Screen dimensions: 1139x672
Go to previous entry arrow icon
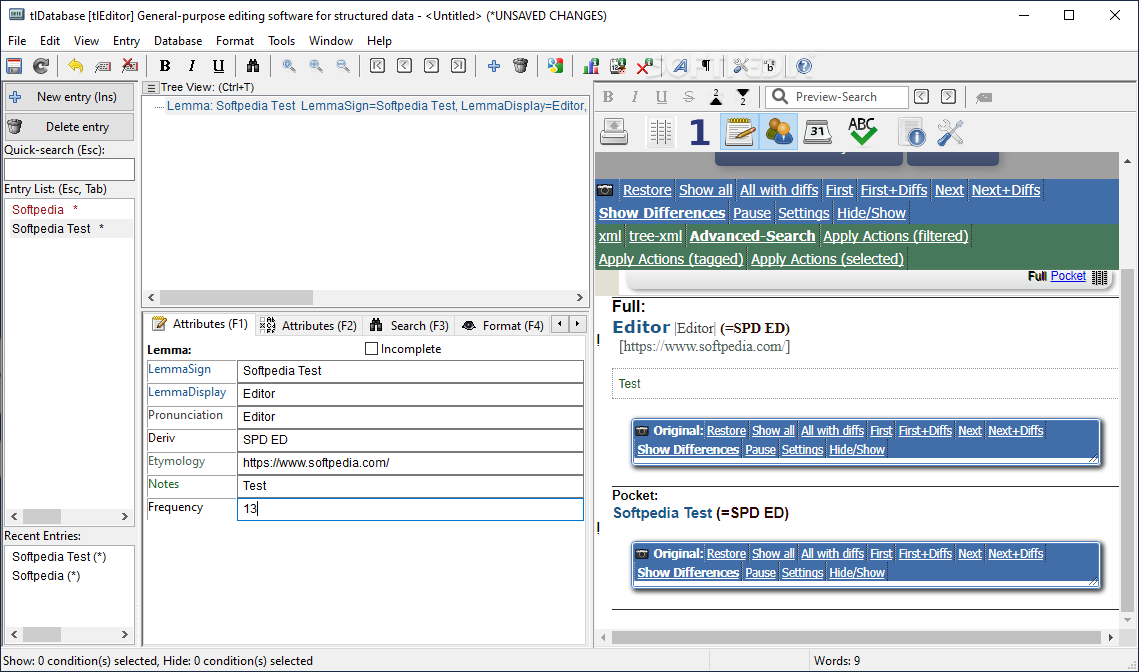click(405, 66)
